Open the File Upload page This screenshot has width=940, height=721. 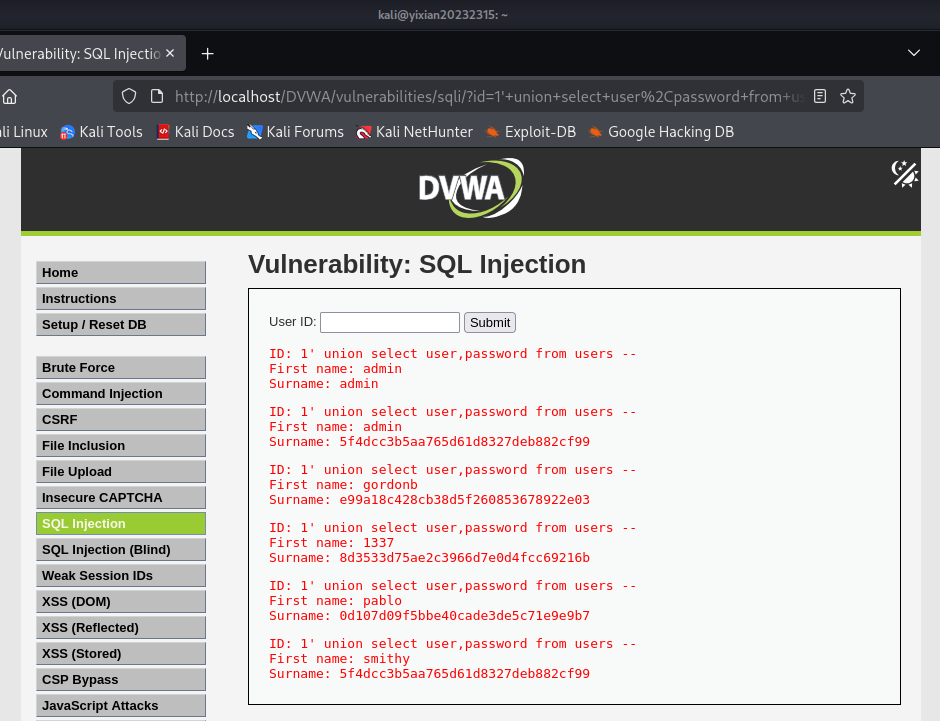coord(120,472)
